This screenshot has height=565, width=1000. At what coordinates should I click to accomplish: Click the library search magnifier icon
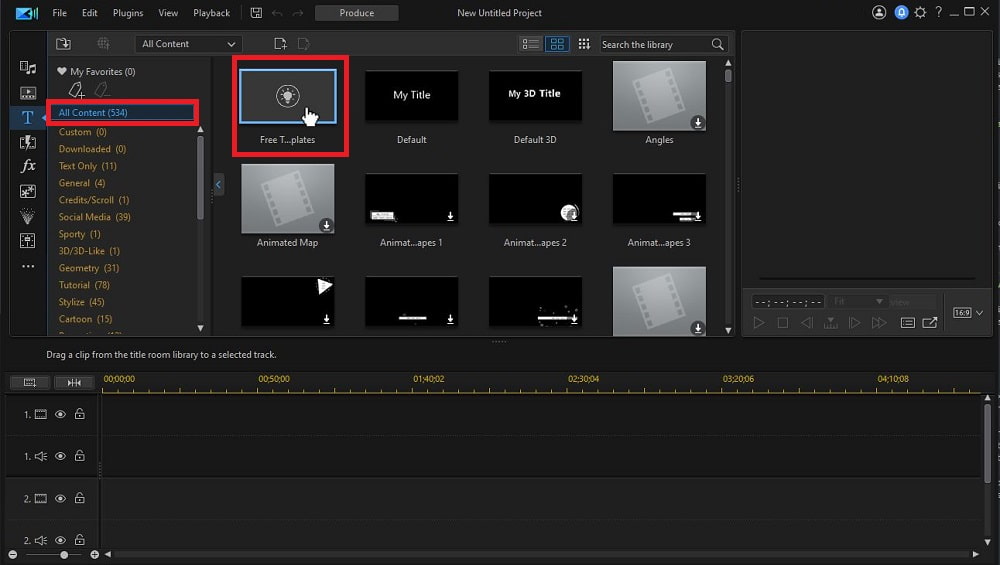[717, 44]
